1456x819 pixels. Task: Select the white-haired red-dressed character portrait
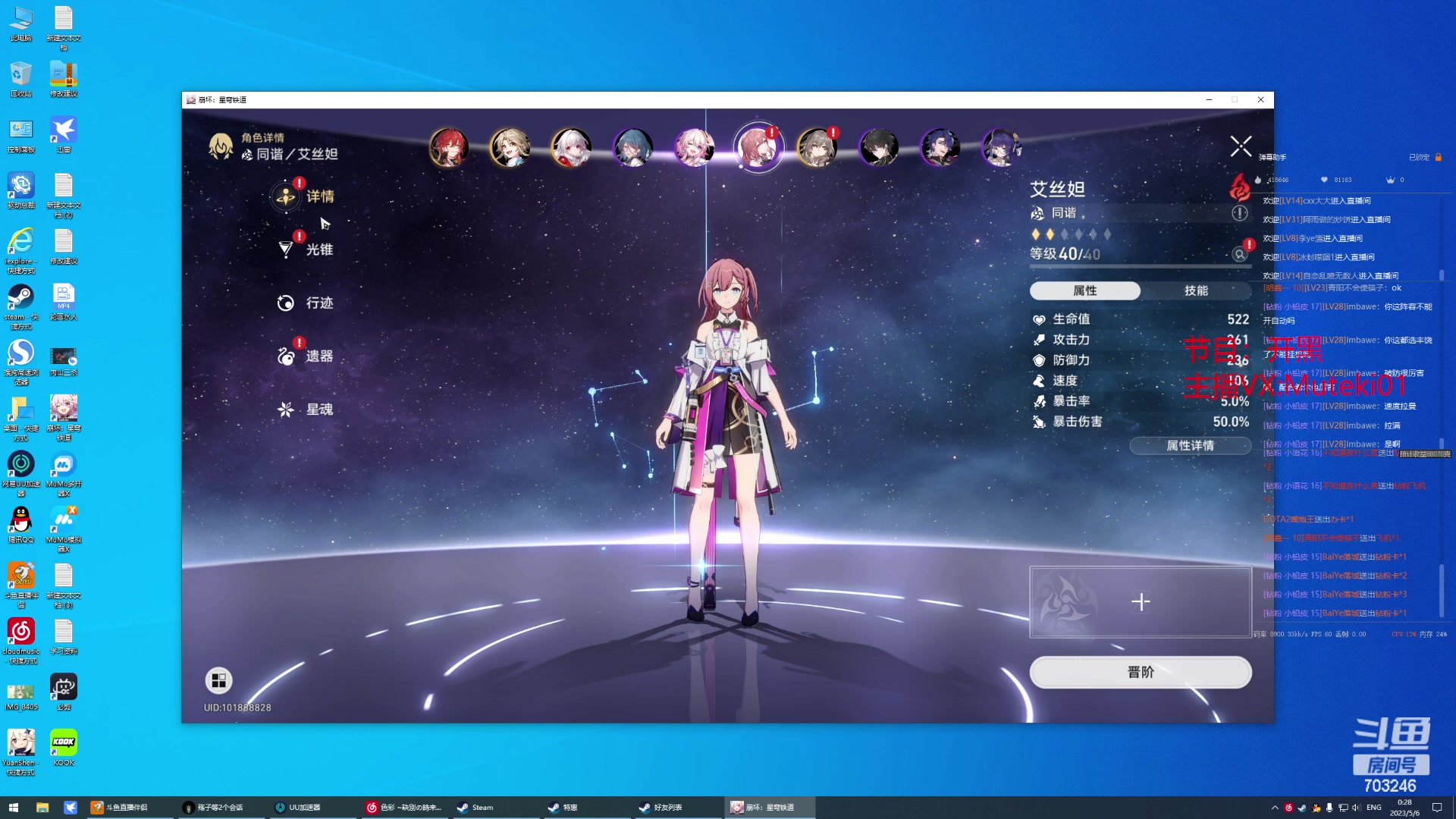coord(572,146)
